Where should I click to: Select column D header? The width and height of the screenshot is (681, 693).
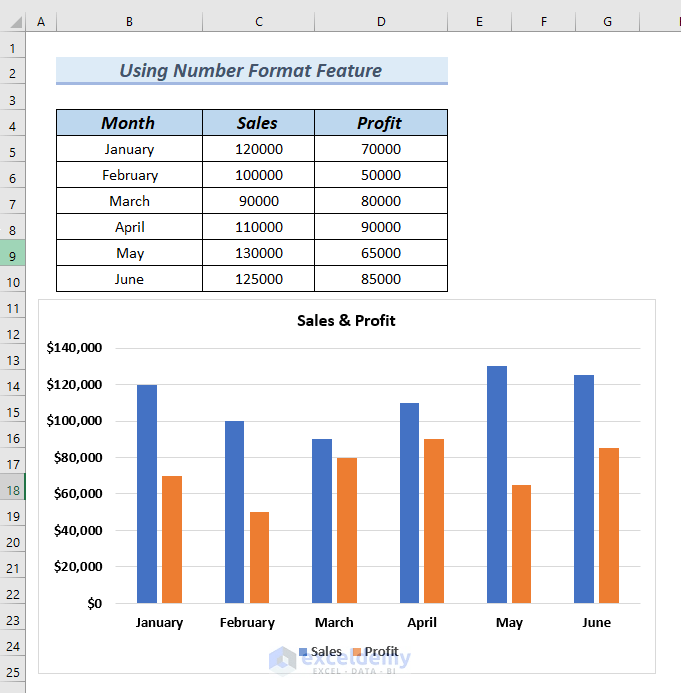(381, 22)
